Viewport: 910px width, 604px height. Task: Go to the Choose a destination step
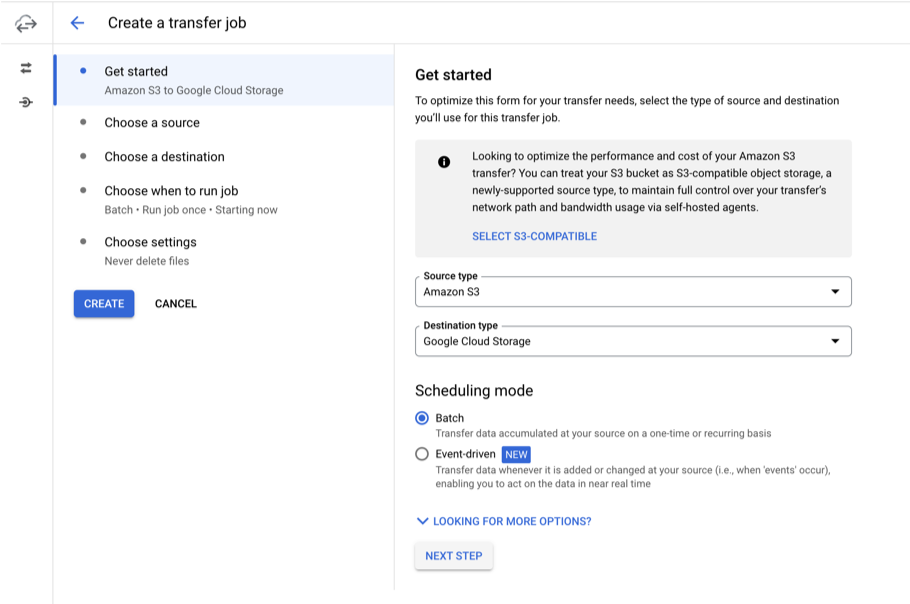(x=164, y=157)
